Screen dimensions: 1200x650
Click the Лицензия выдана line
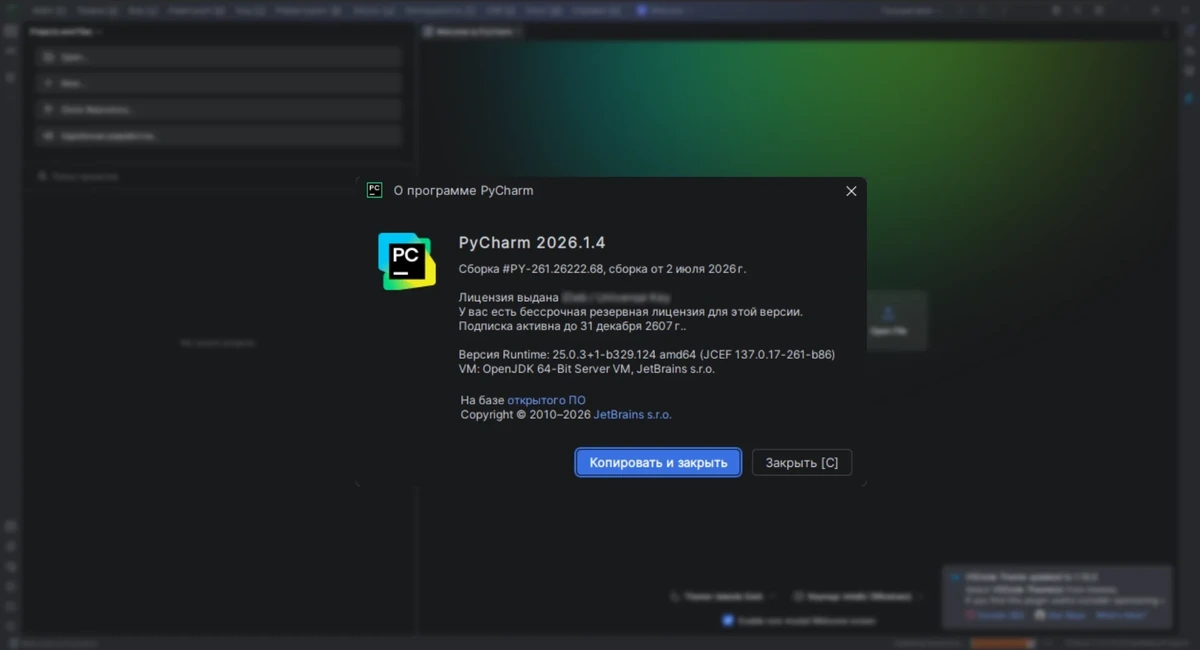(565, 297)
